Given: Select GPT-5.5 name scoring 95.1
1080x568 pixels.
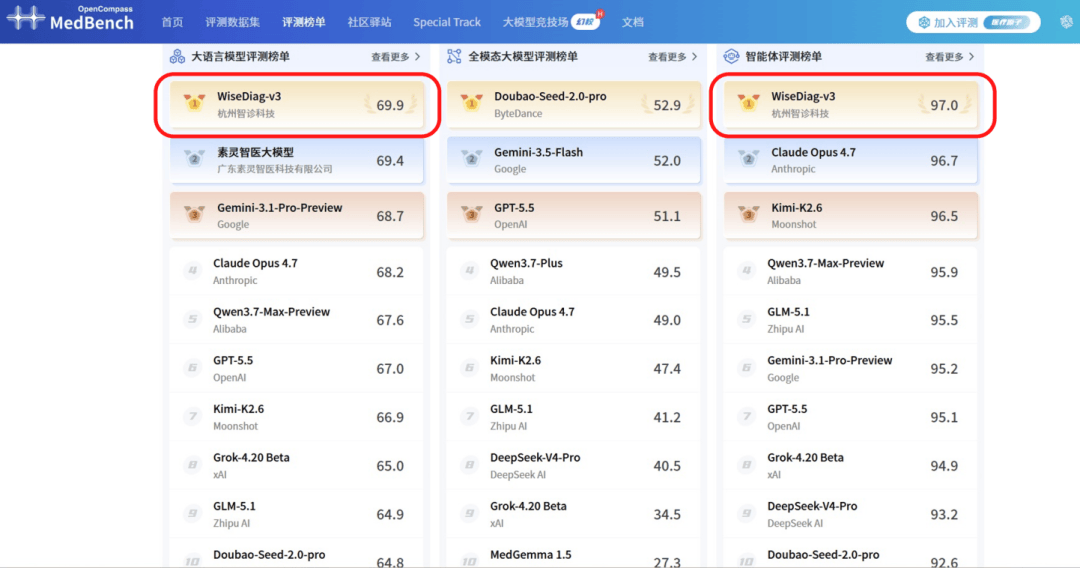Looking at the screenshot, I should coord(787,408).
